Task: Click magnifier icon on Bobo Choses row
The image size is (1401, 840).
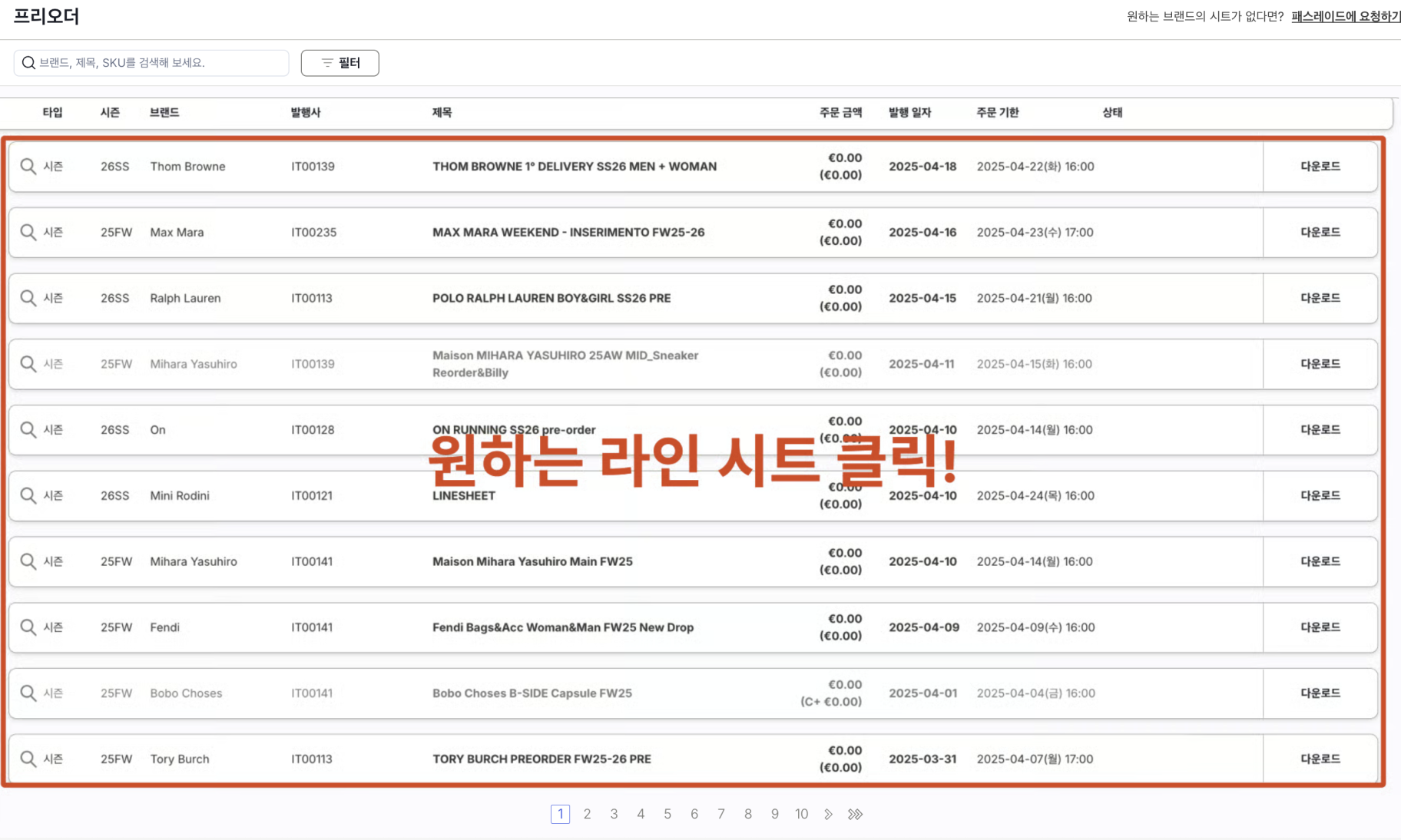Action: 28,693
